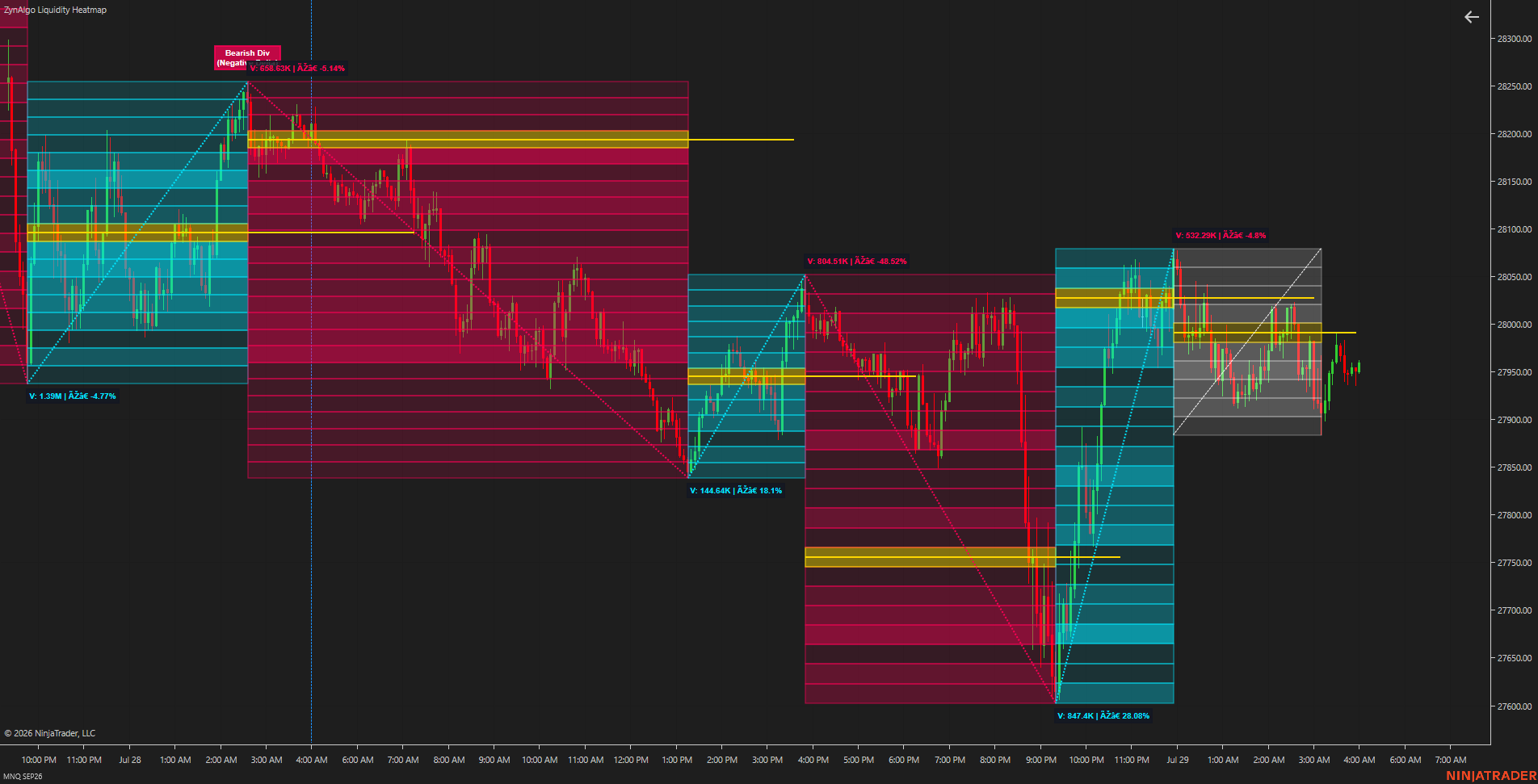This screenshot has width=1538, height=784.
Task: Click the 27600.00 price axis label
Action: [x=1515, y=706]
